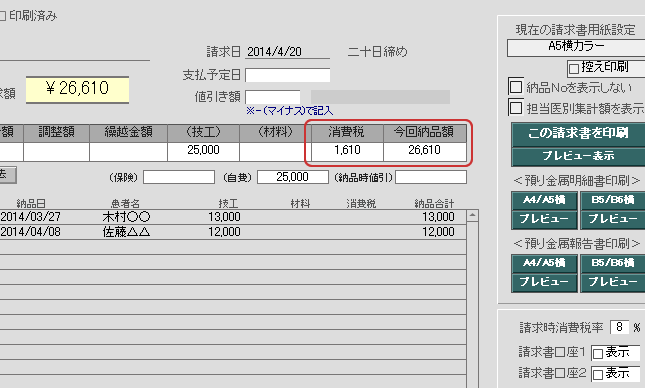
Task: Click the 今回納品額 column header
Action: [425, 133]
